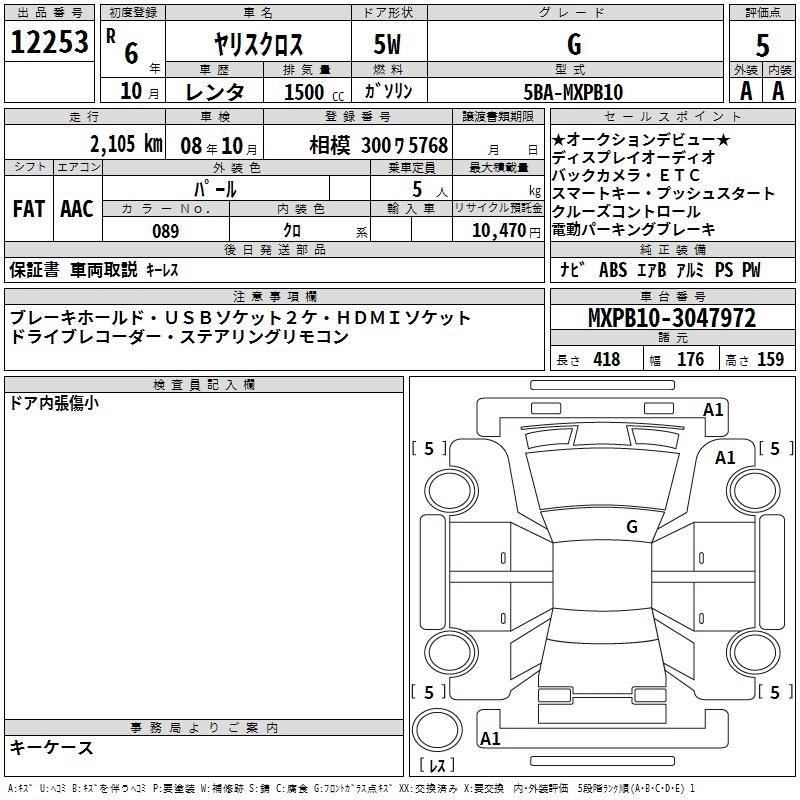
Task: Select the A1 mark on the rear bumper
Action: (490, 738)
